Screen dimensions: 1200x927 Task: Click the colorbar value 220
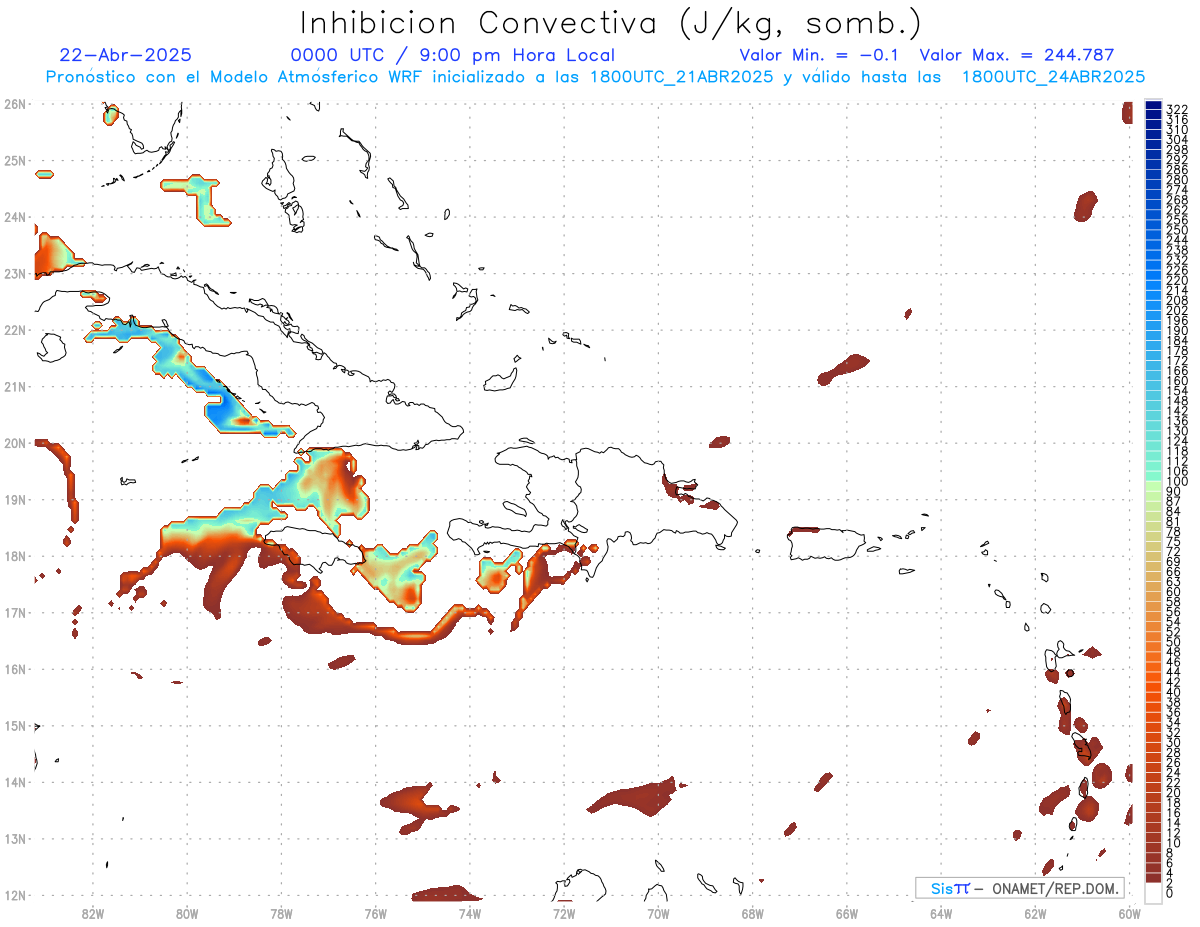coord(1177,280)
